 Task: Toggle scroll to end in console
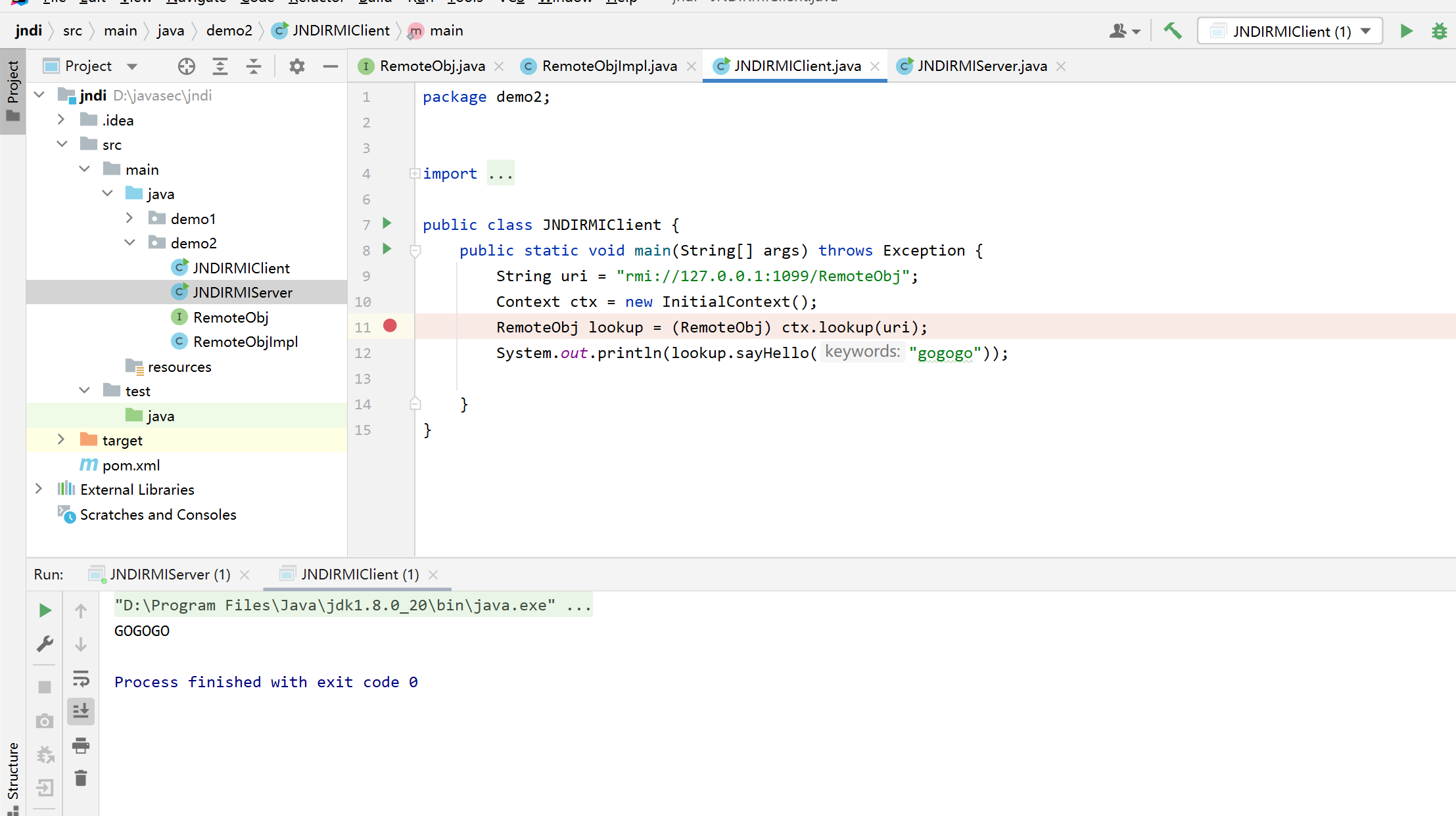(81, 712)
